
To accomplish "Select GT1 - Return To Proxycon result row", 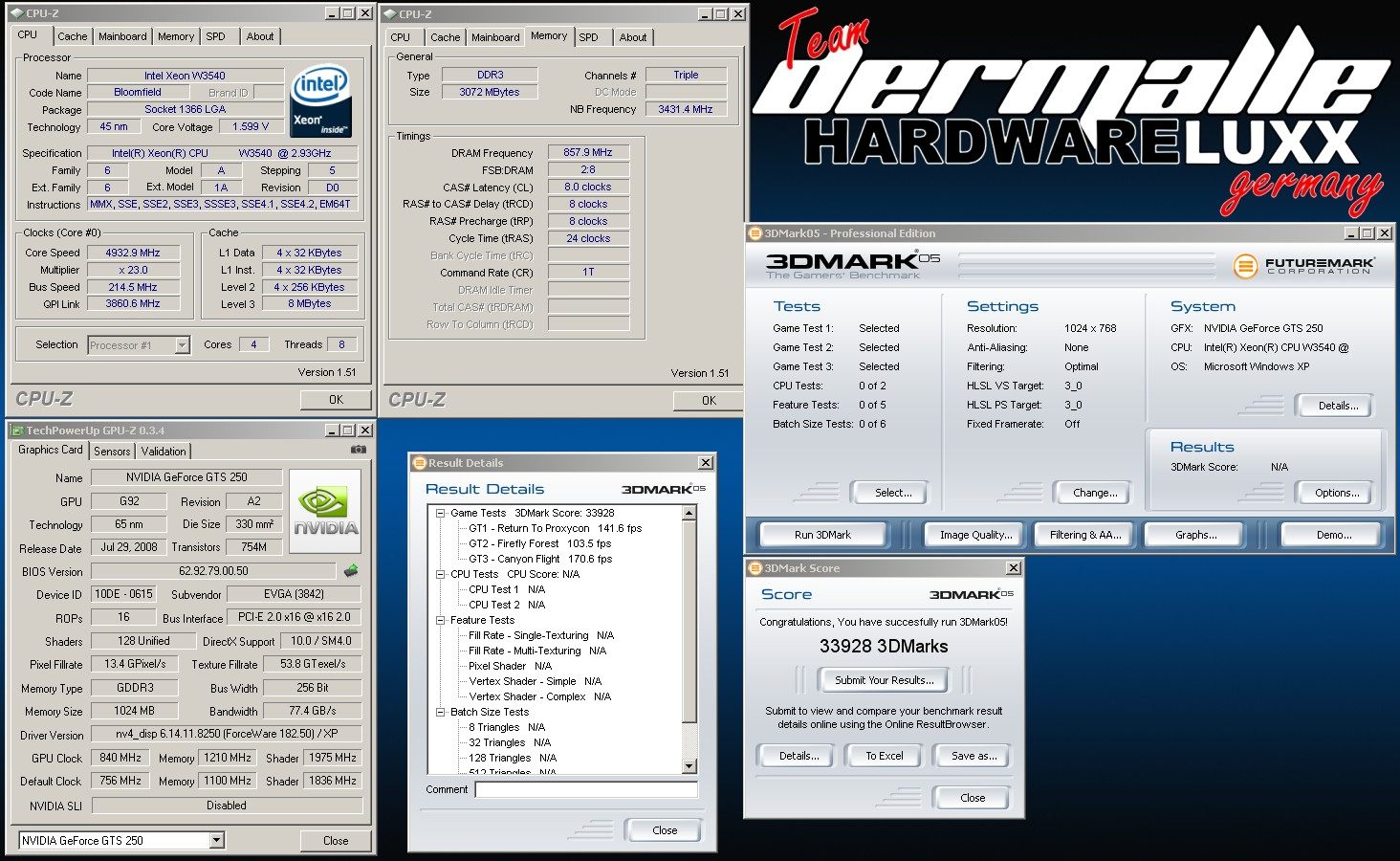I will coord(555,528).
